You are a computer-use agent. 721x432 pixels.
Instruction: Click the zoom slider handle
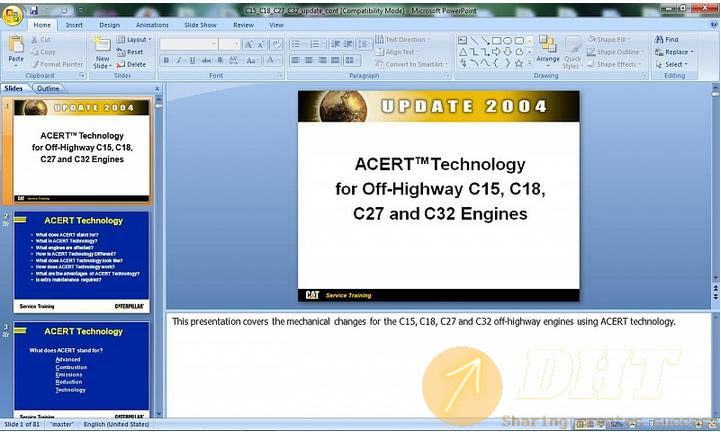[x=652, y=424]
